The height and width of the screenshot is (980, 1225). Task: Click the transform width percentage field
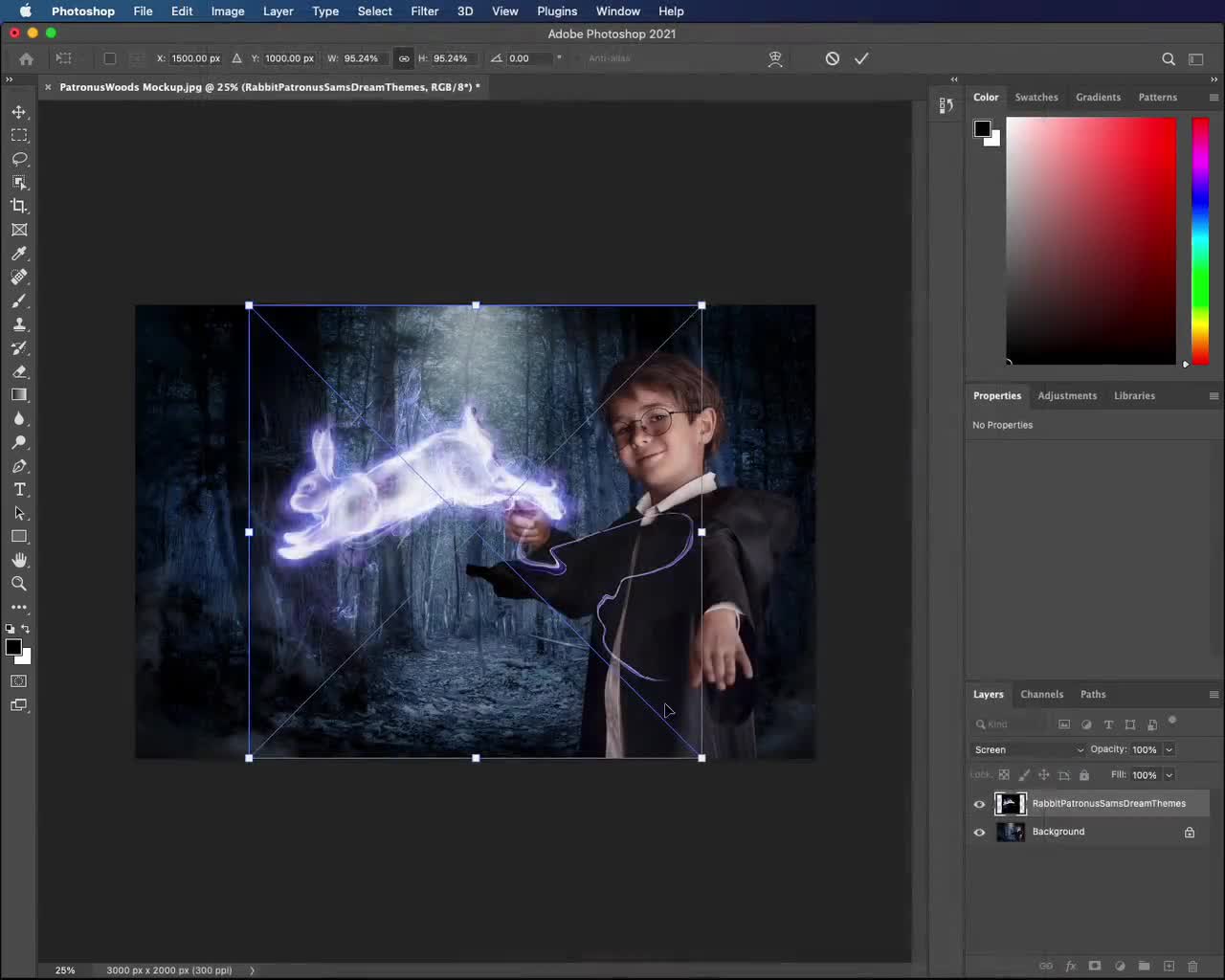pos(362,58)
